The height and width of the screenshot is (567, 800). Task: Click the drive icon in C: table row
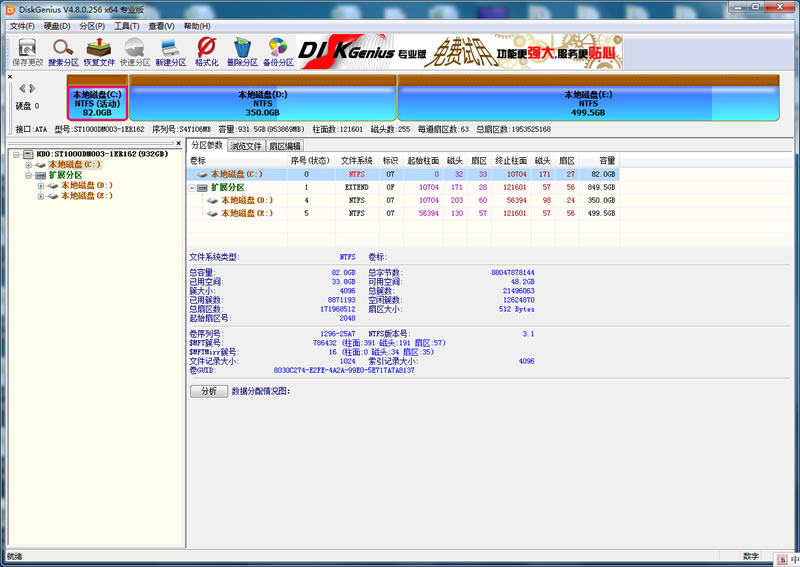click(x=203, y=175)
